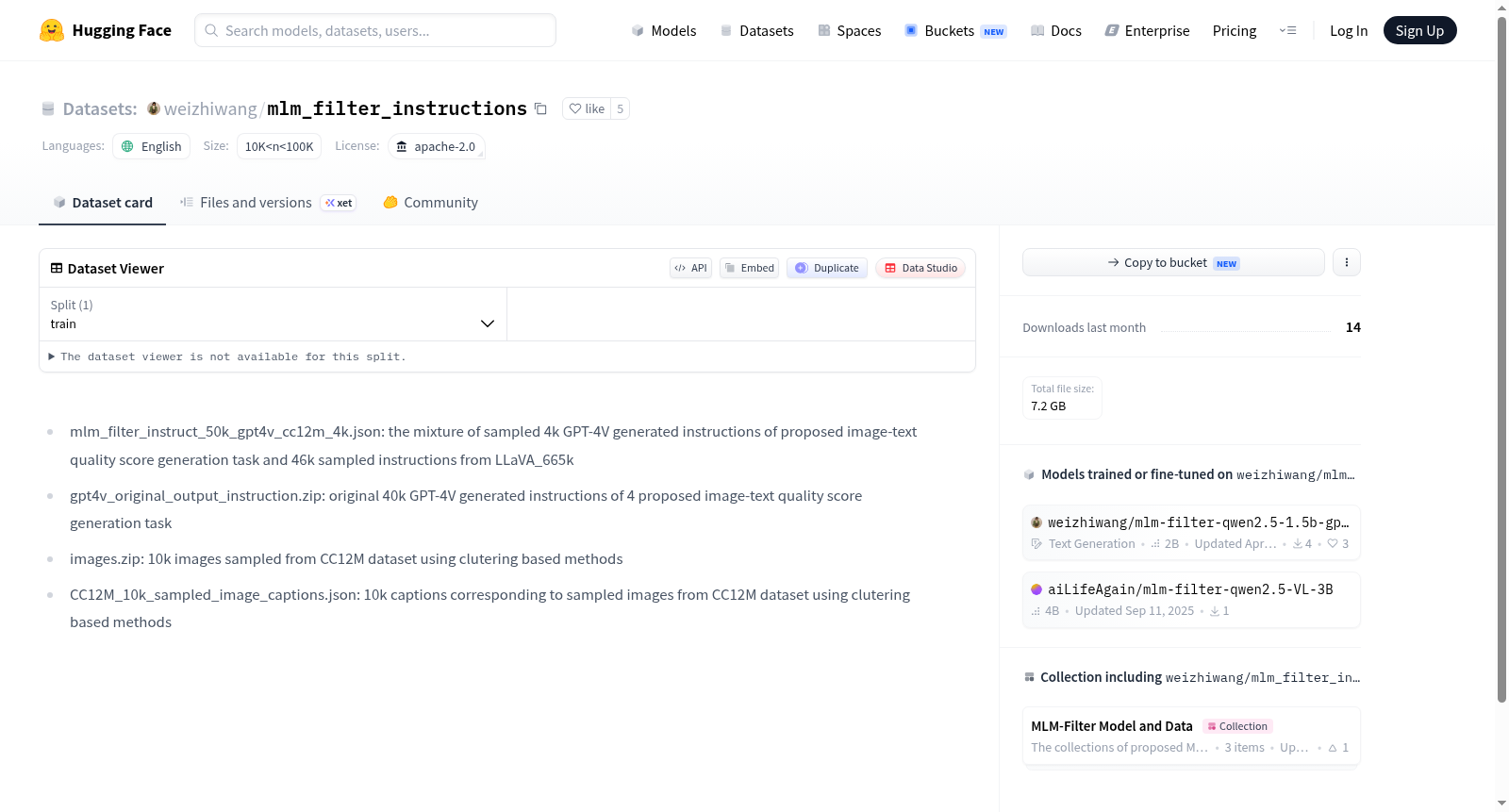Click the Sign Up button
Image resolution: width=1509 pixels, height=812 pixels.
pyautogui.click(x=1419, y=30)
